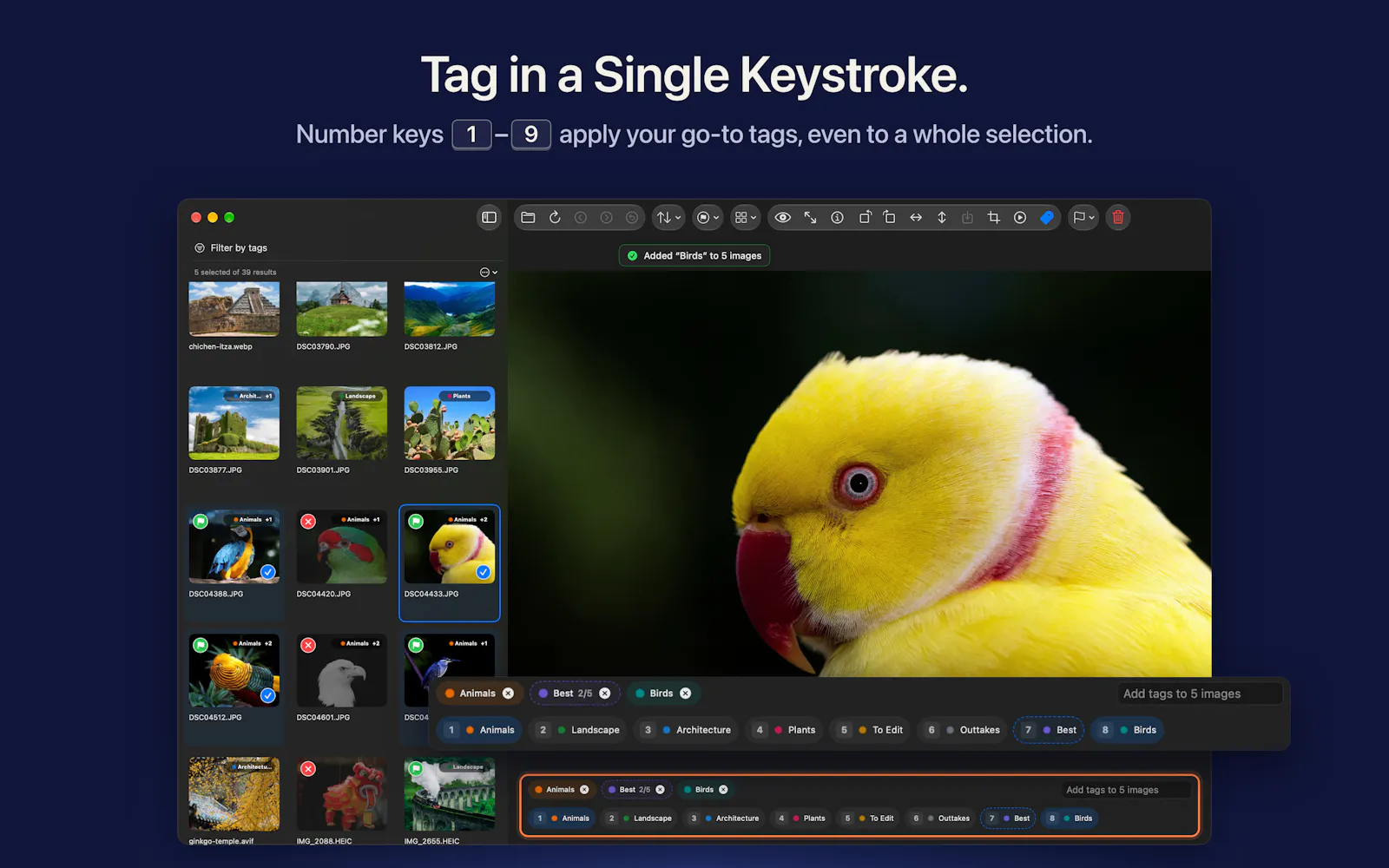Apply quick tag 6 Outtakes in enlarged panel

pyautogui.click(x=963, y=730)
